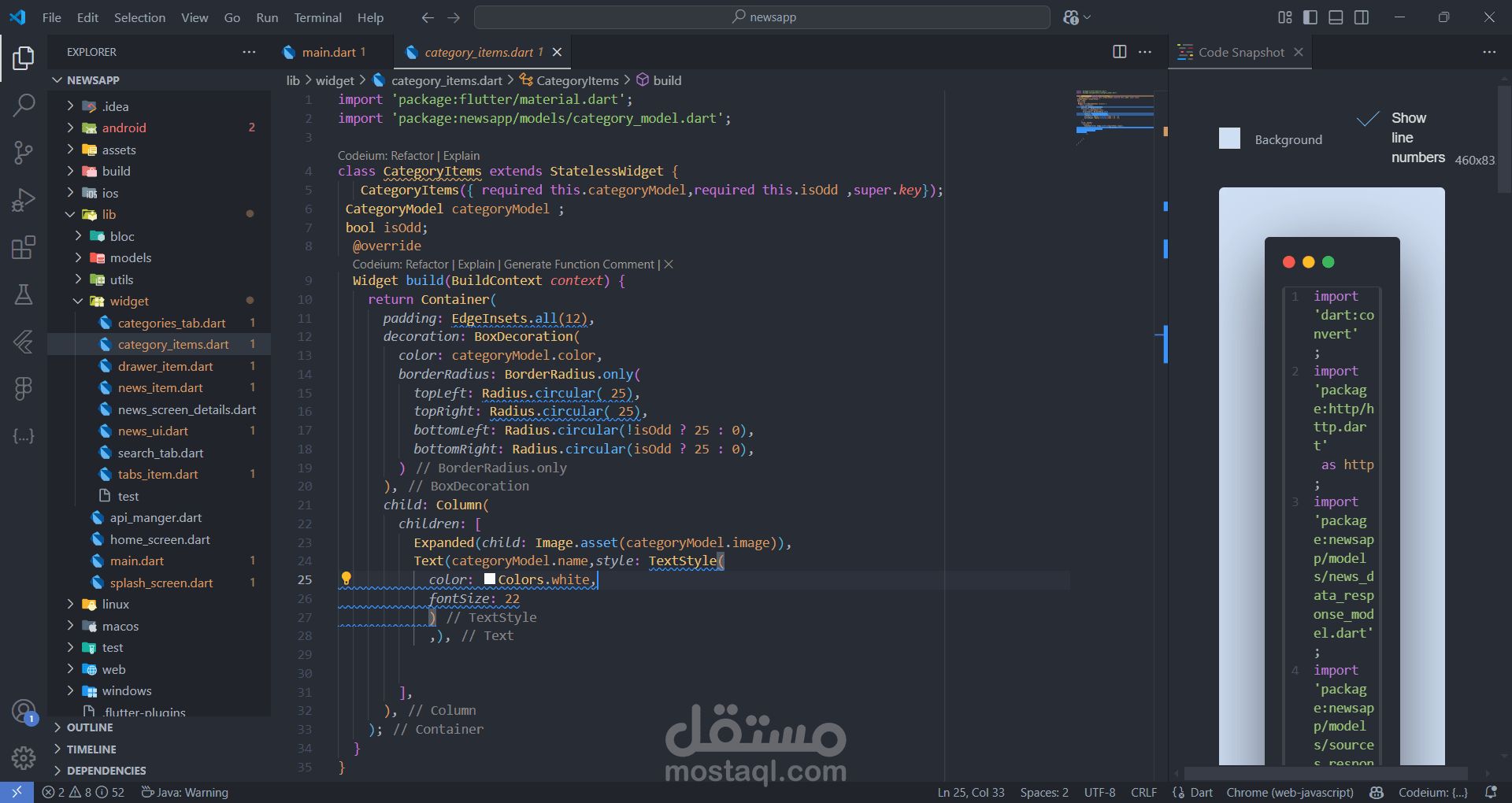
Task: Open the File menu
Action: coord(52,17)
